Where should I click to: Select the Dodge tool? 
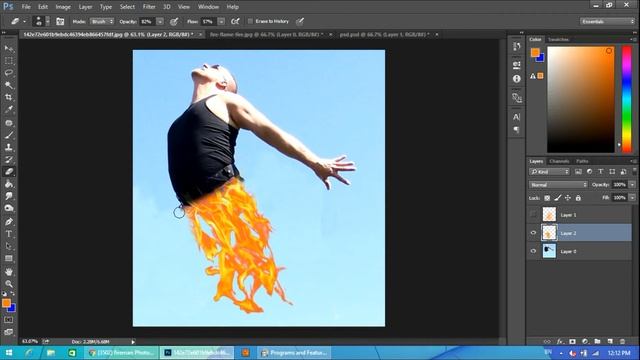[9, 208]
